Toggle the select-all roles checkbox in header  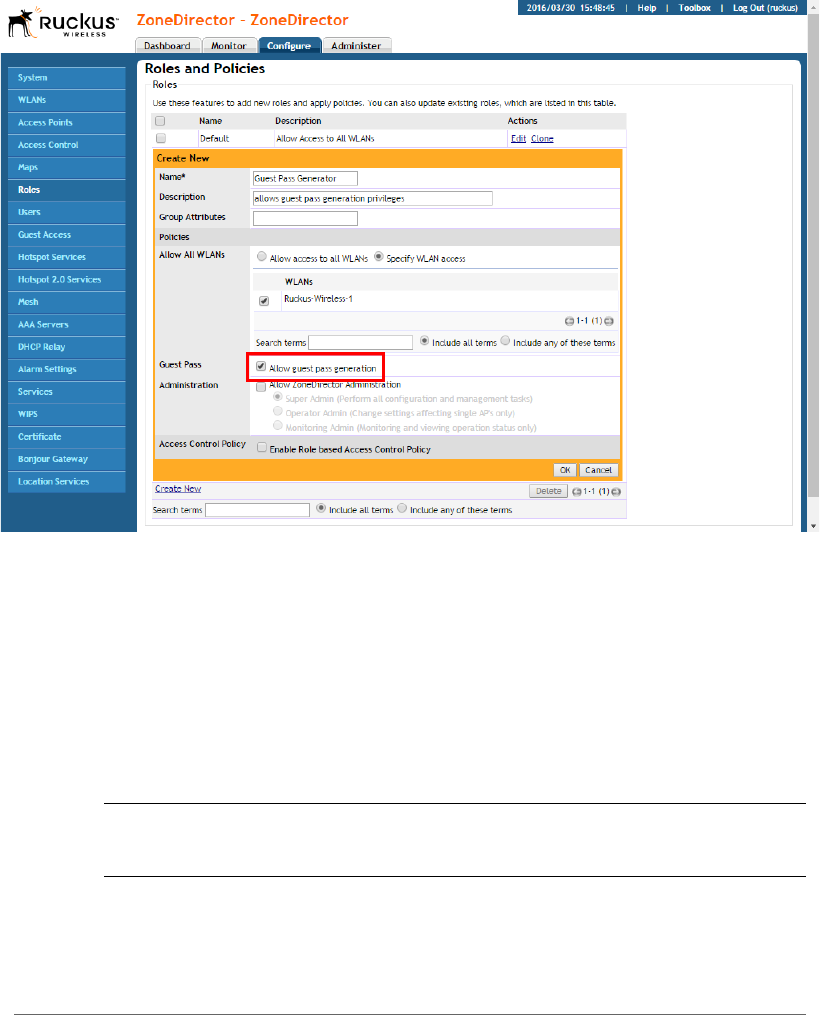(161, 121)
